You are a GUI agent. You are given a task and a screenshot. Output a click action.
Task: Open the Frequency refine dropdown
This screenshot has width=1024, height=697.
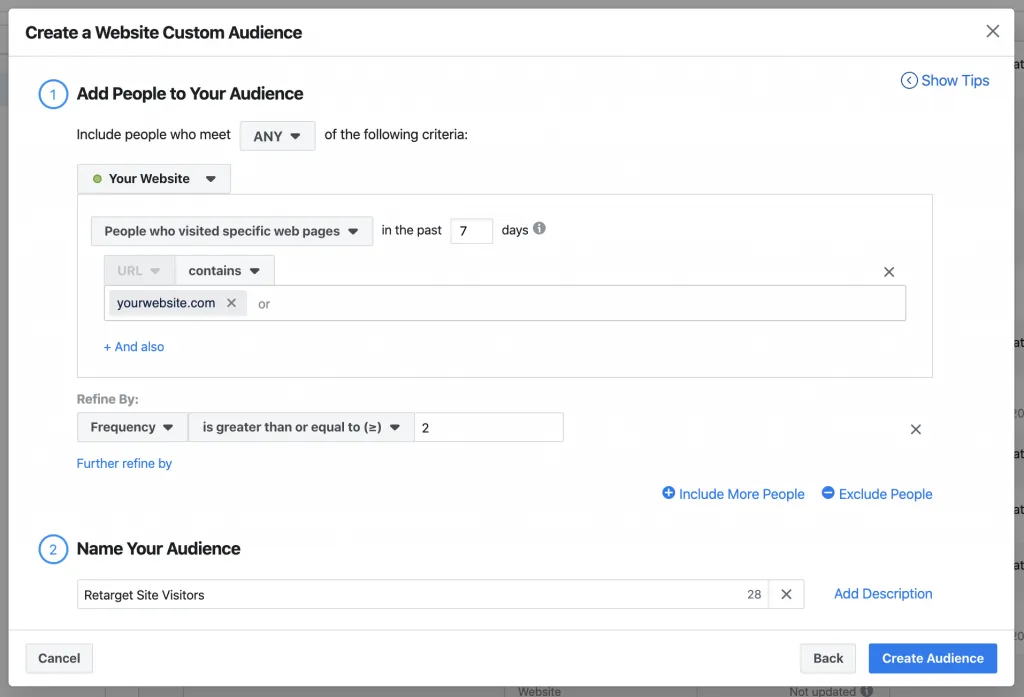(133, 427)
